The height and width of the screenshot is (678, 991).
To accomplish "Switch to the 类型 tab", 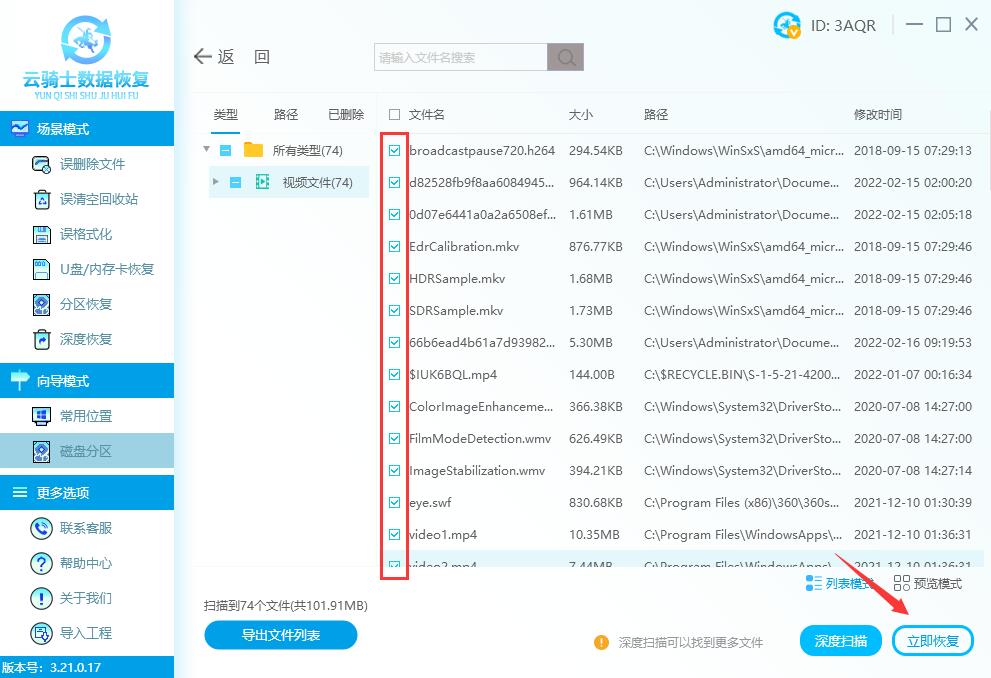I will coord(226,114).
